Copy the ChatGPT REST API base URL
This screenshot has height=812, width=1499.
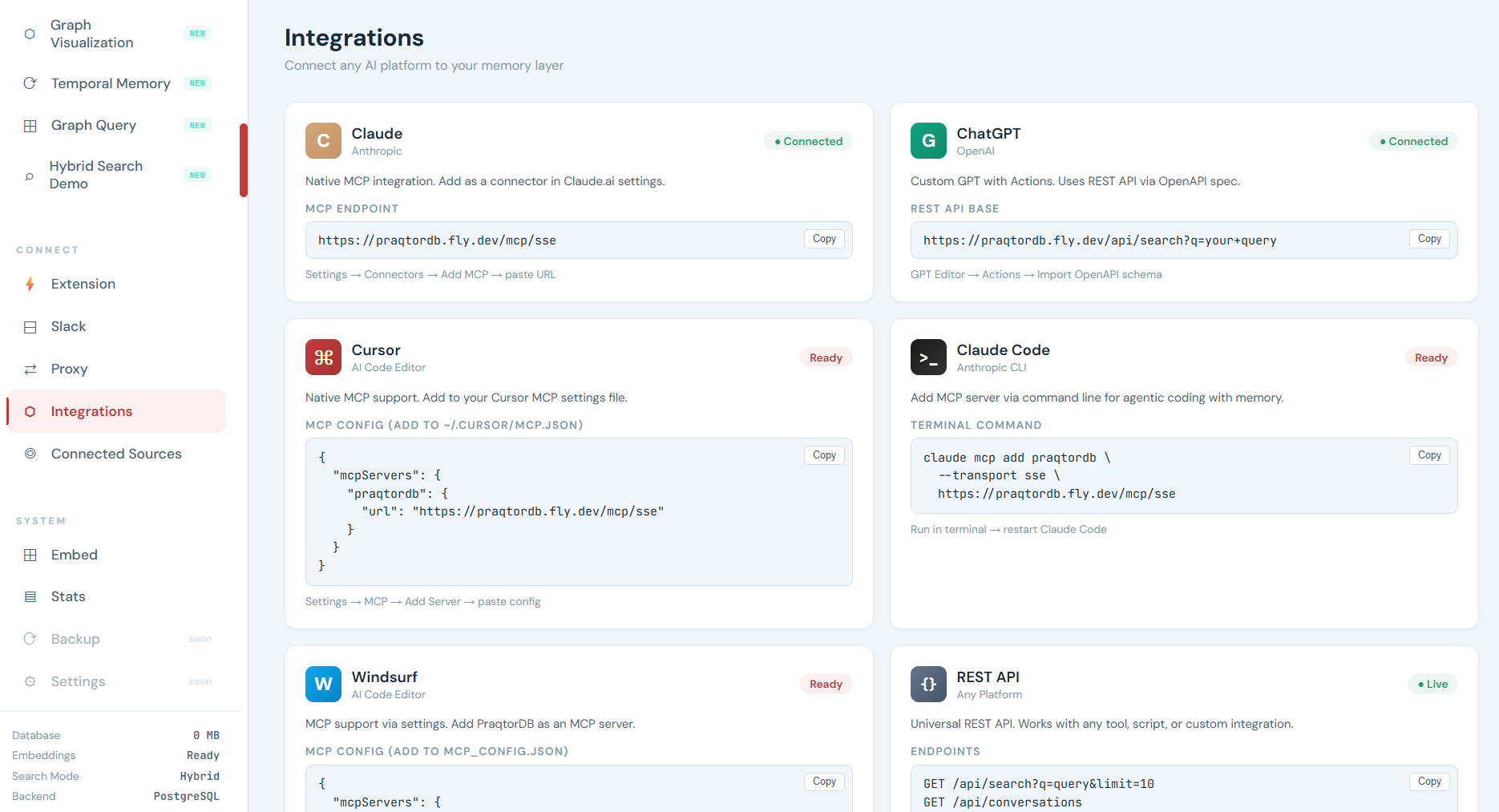pos(1428,238)
